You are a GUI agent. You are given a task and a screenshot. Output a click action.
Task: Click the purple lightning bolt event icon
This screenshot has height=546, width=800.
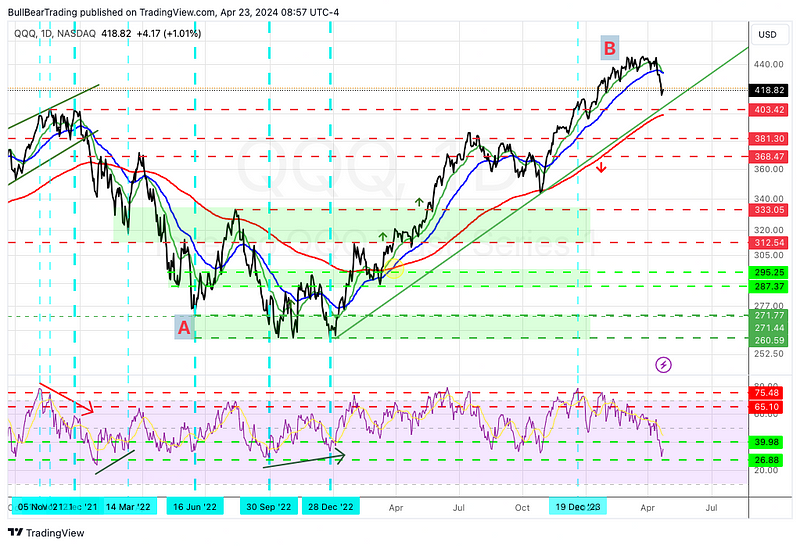point(663,364)
